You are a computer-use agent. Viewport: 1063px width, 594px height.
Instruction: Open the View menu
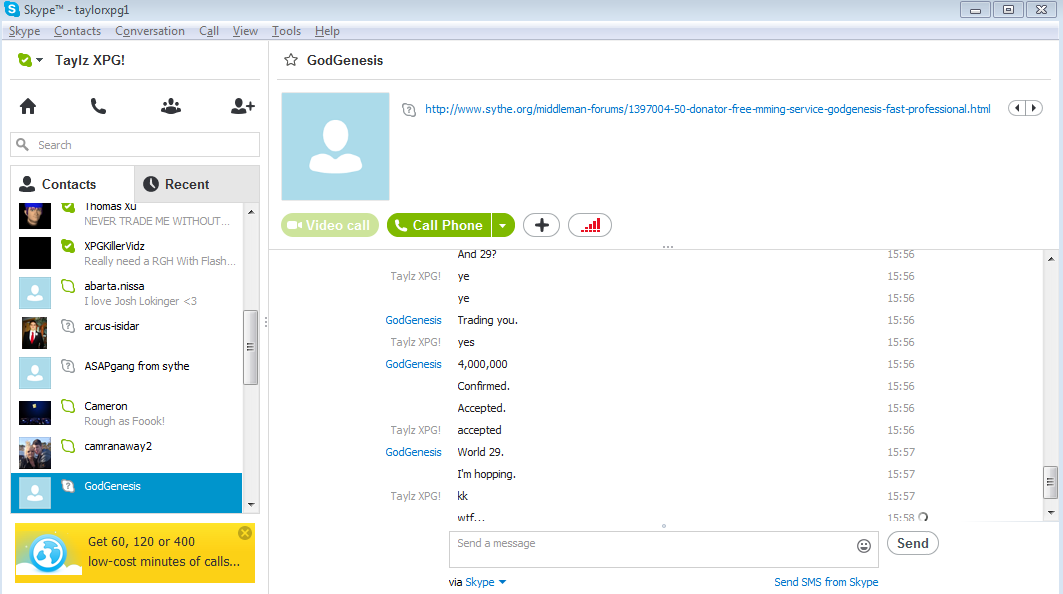coord(245,31)
